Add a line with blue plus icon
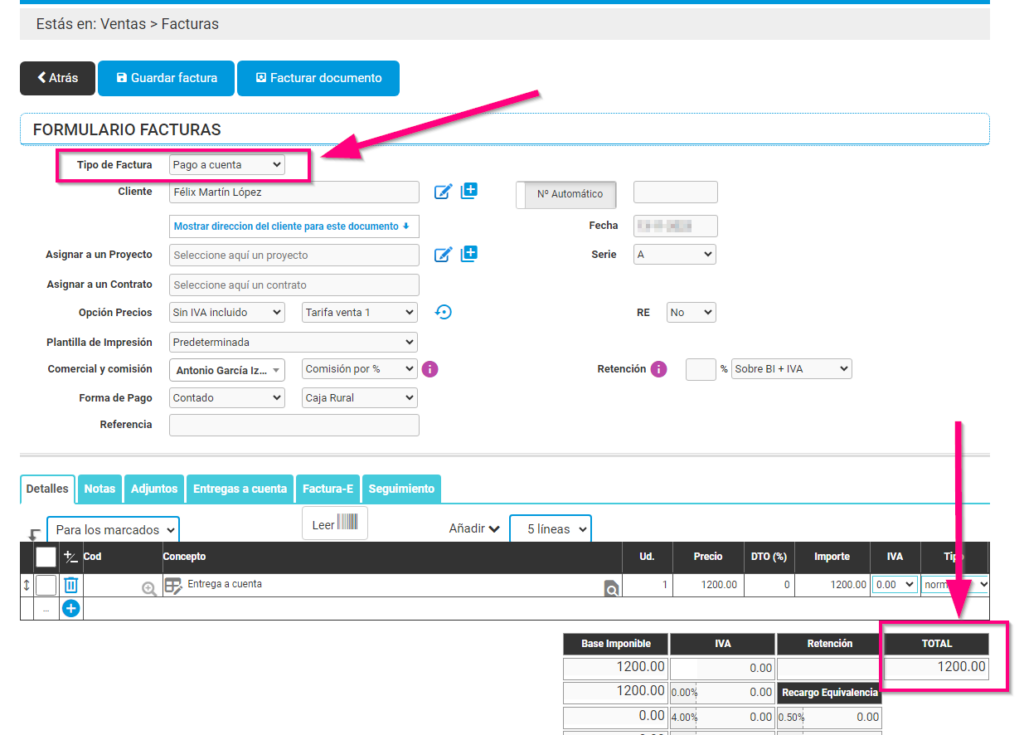The width and height of the screenshot is (1024, 735). [72, 608]
